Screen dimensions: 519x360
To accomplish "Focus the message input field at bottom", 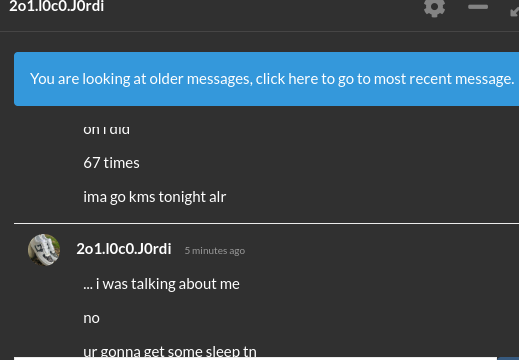I will (255, 358).
